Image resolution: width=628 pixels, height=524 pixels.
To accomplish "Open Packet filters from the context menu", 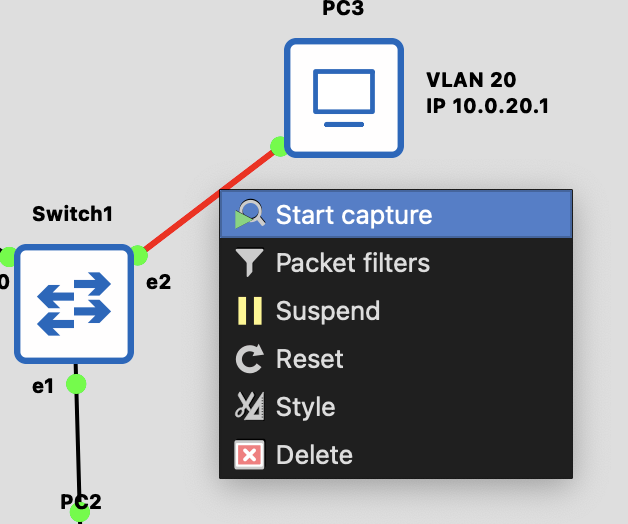I will click(x=352, y=263).
